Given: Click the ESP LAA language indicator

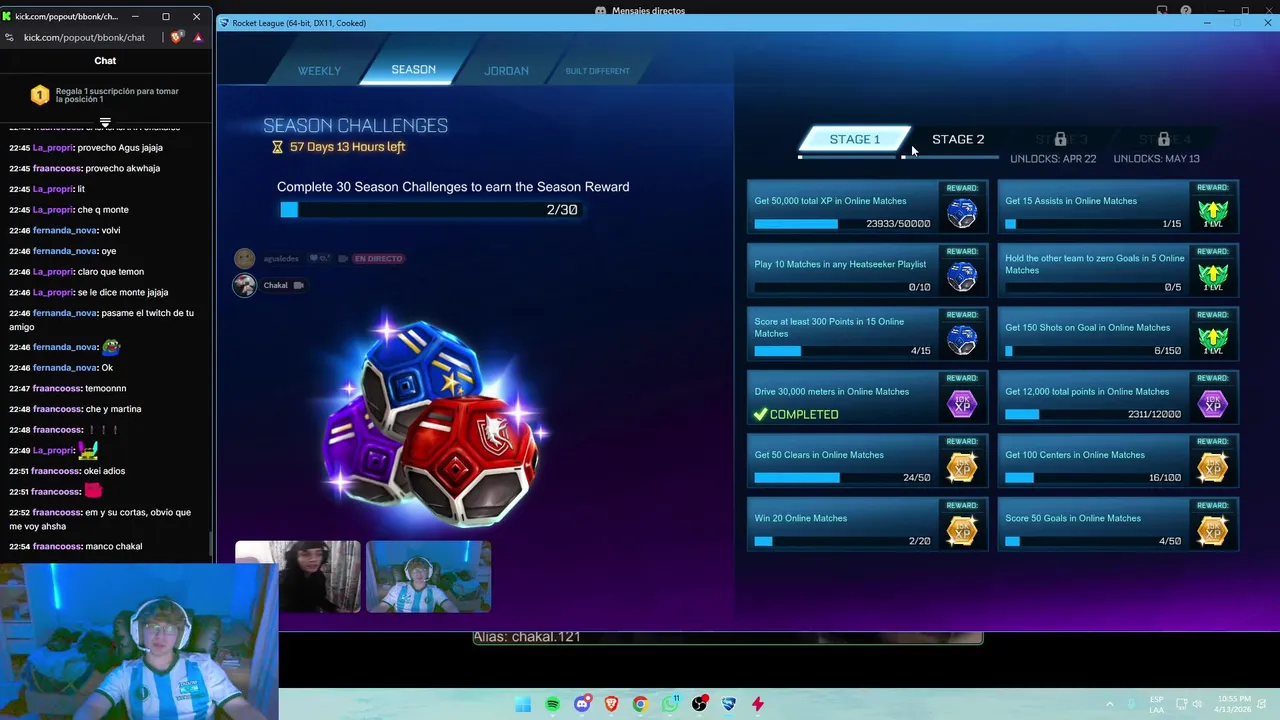Looking at the screenshot, I should [x=1156, y=704].
